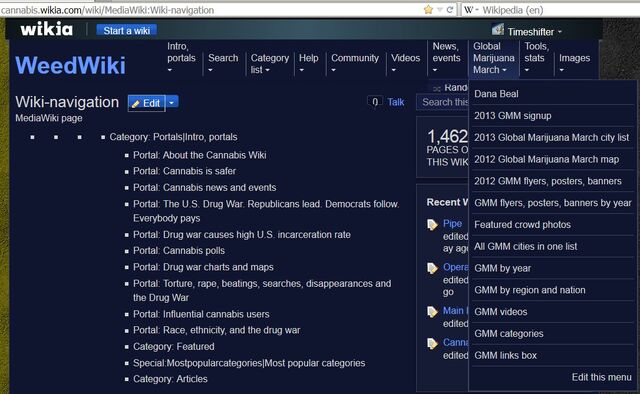Viewport: 640px width, 394px height.
Task: Open GMM flyers, posters, banners by year
Action: pos(553,203)
